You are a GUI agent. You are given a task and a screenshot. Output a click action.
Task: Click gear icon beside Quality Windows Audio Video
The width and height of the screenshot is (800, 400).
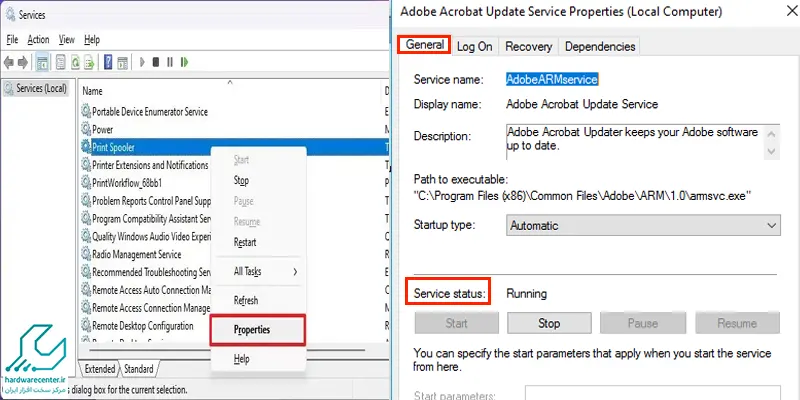tap(86, 236)
